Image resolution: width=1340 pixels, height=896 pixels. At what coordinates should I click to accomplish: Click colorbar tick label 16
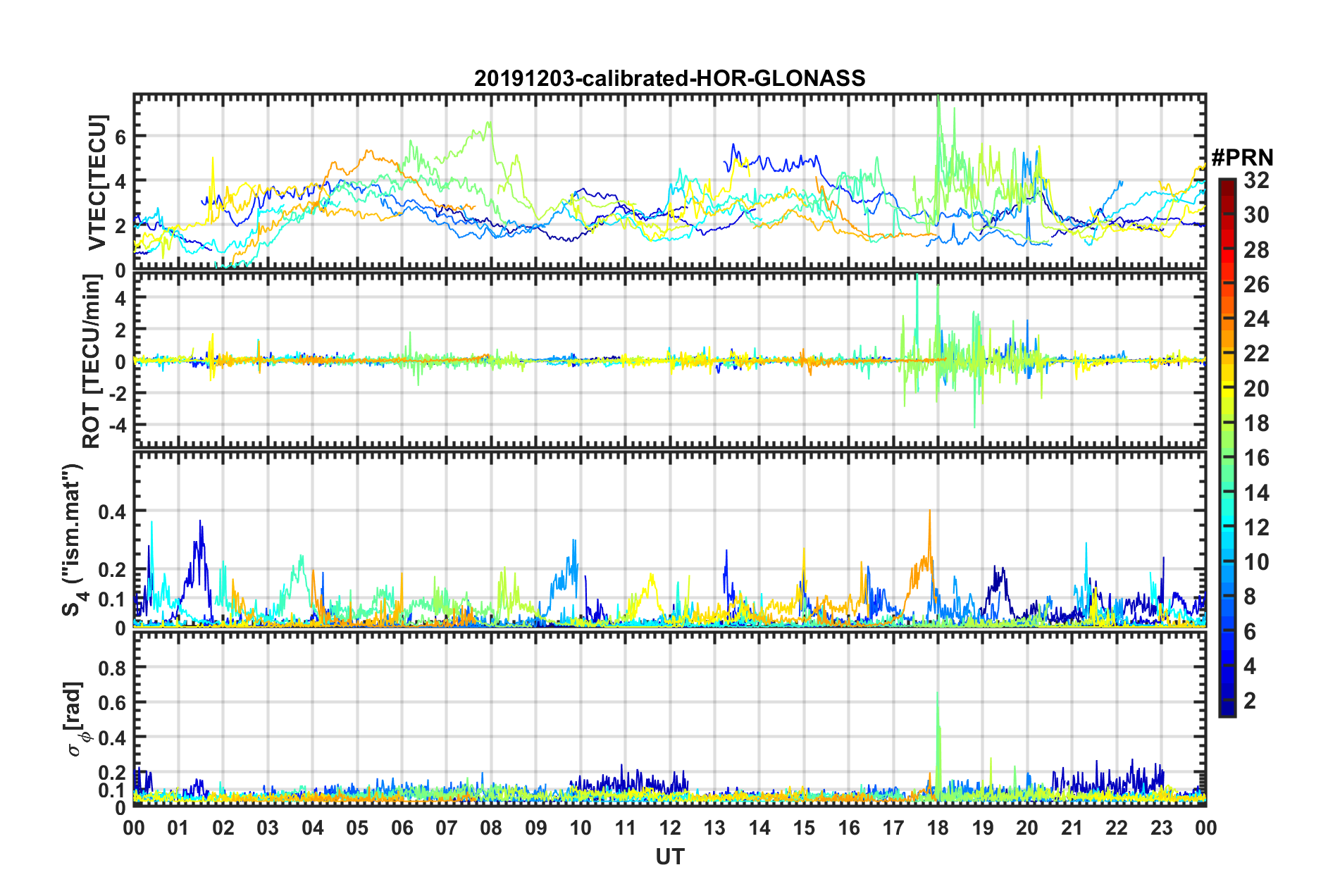click(x=1256, y=458)
